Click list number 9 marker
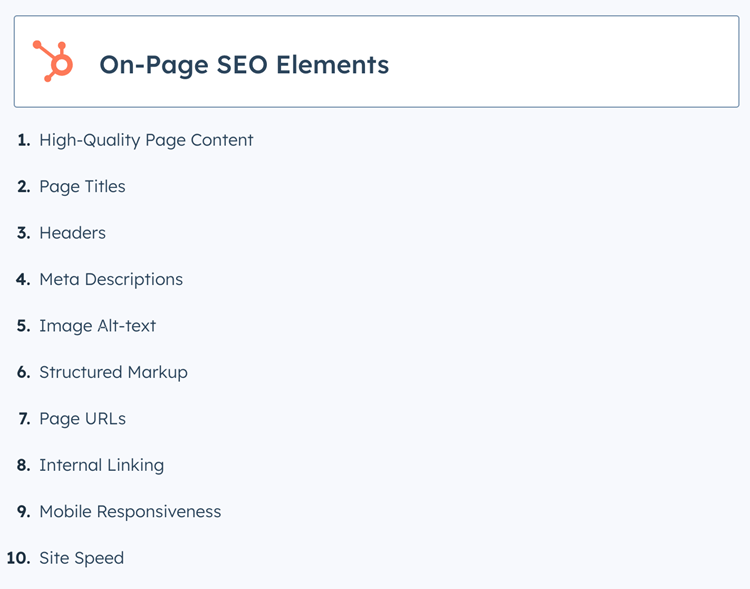This screenshot has width=750, height=589. [24, 512]
